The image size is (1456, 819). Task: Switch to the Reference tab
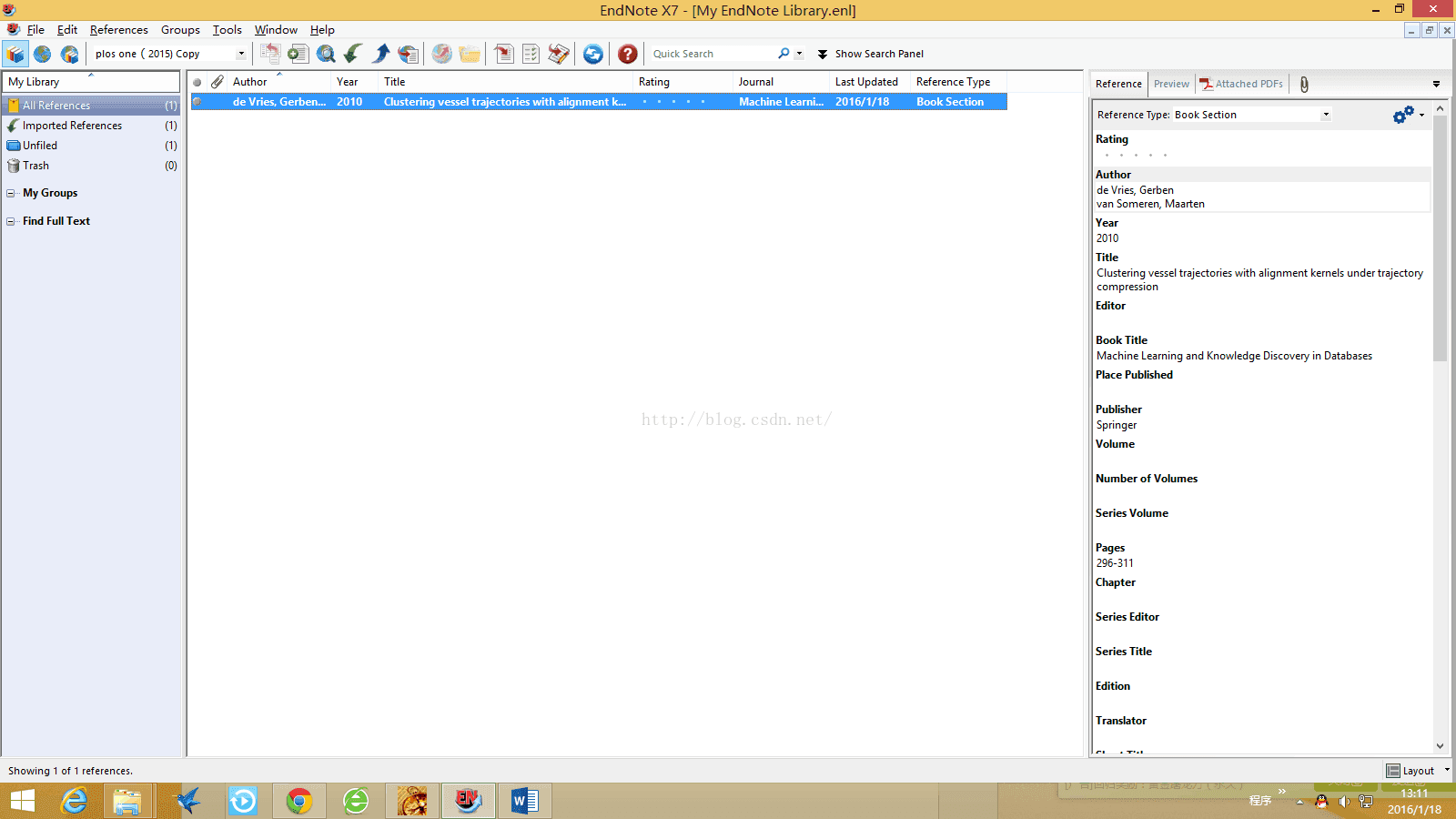pos(1118,84)
